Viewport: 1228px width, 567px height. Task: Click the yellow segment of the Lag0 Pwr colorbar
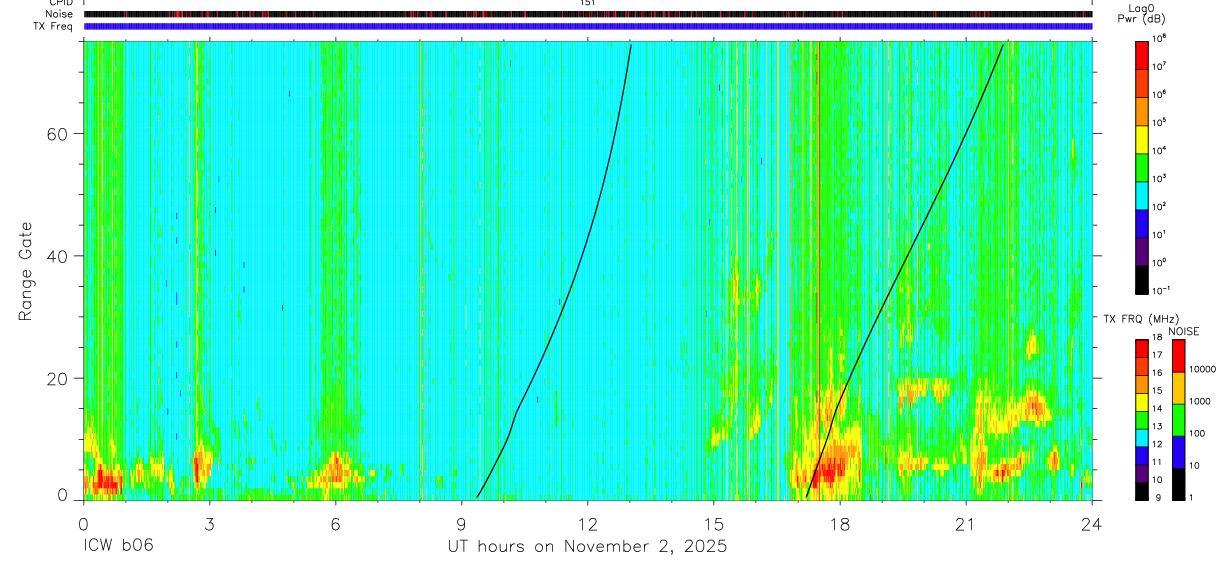1142,139
